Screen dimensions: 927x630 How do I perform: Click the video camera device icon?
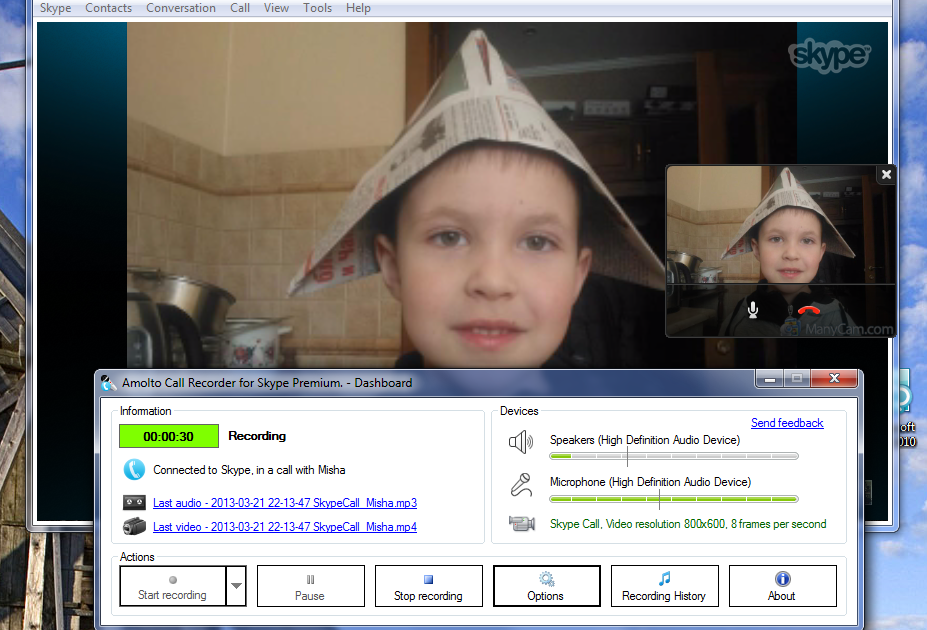tap(521, 523)
